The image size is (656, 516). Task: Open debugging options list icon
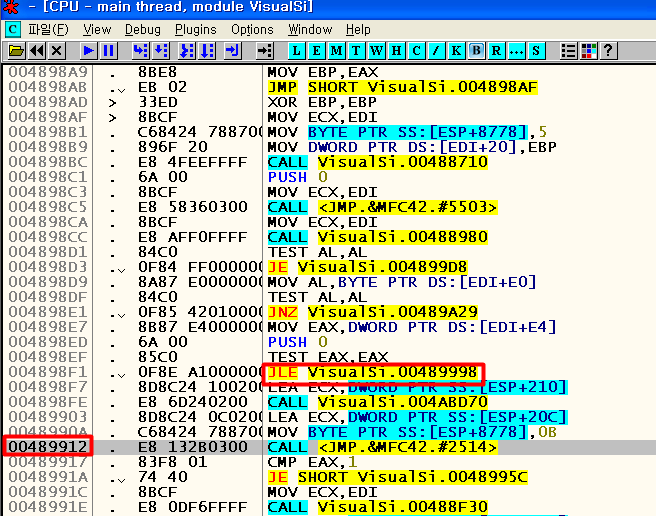click(568, 51)
